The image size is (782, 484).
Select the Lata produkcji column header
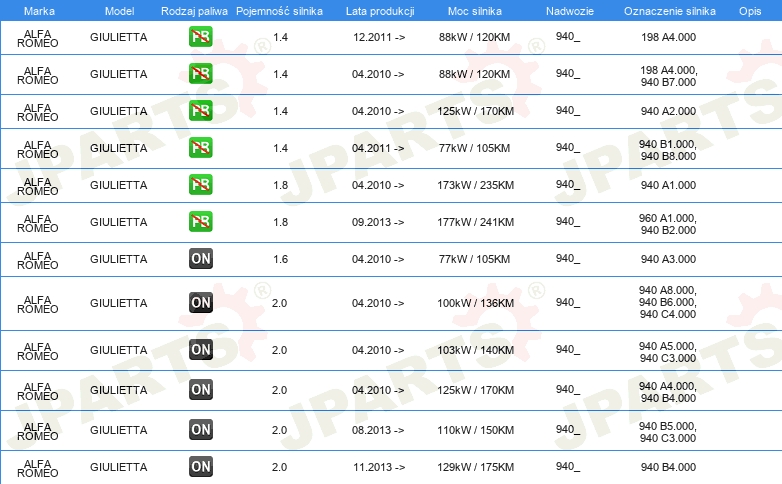(x=380, y=11)
